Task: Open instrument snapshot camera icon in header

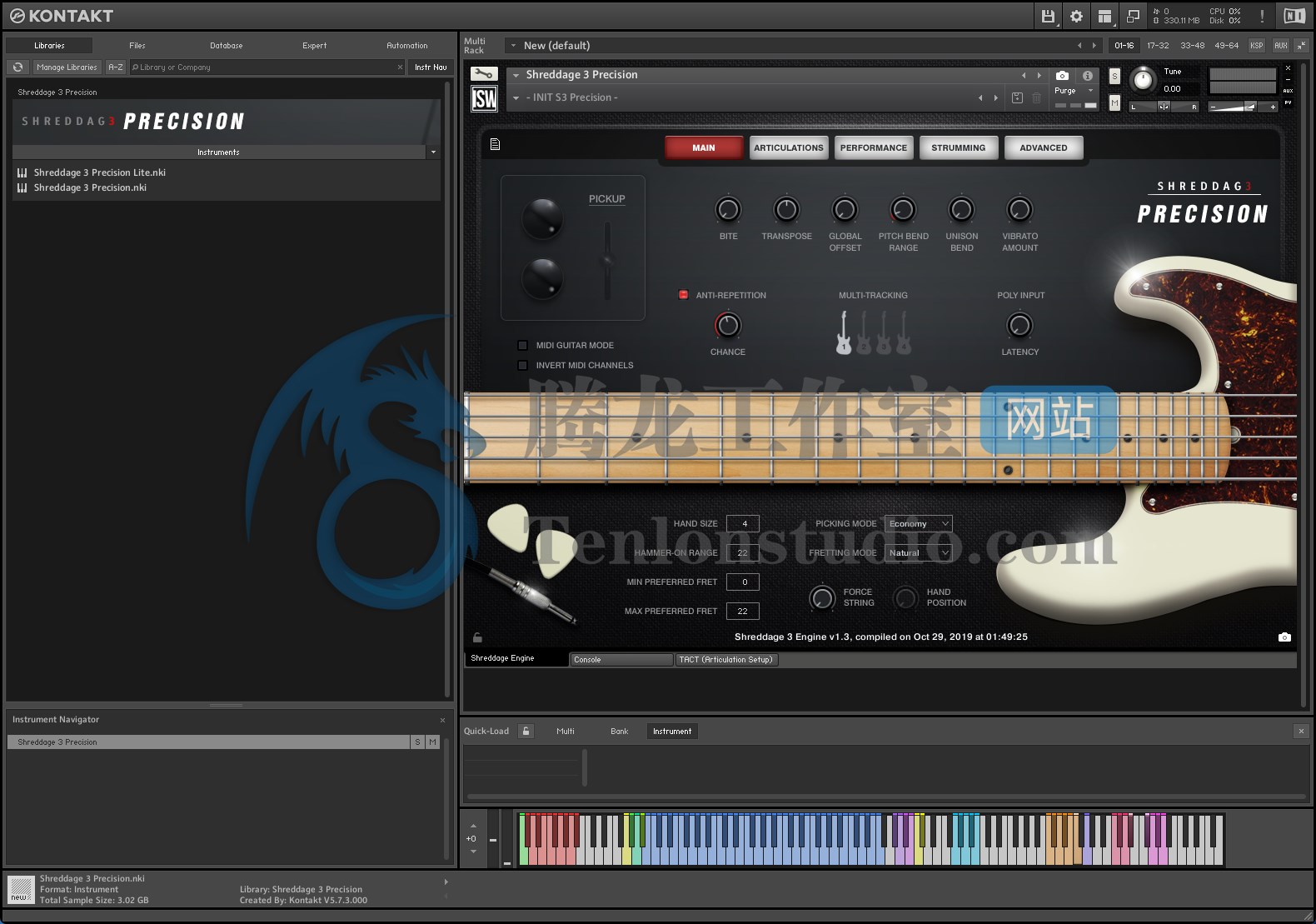Action: pos(1062,75)
